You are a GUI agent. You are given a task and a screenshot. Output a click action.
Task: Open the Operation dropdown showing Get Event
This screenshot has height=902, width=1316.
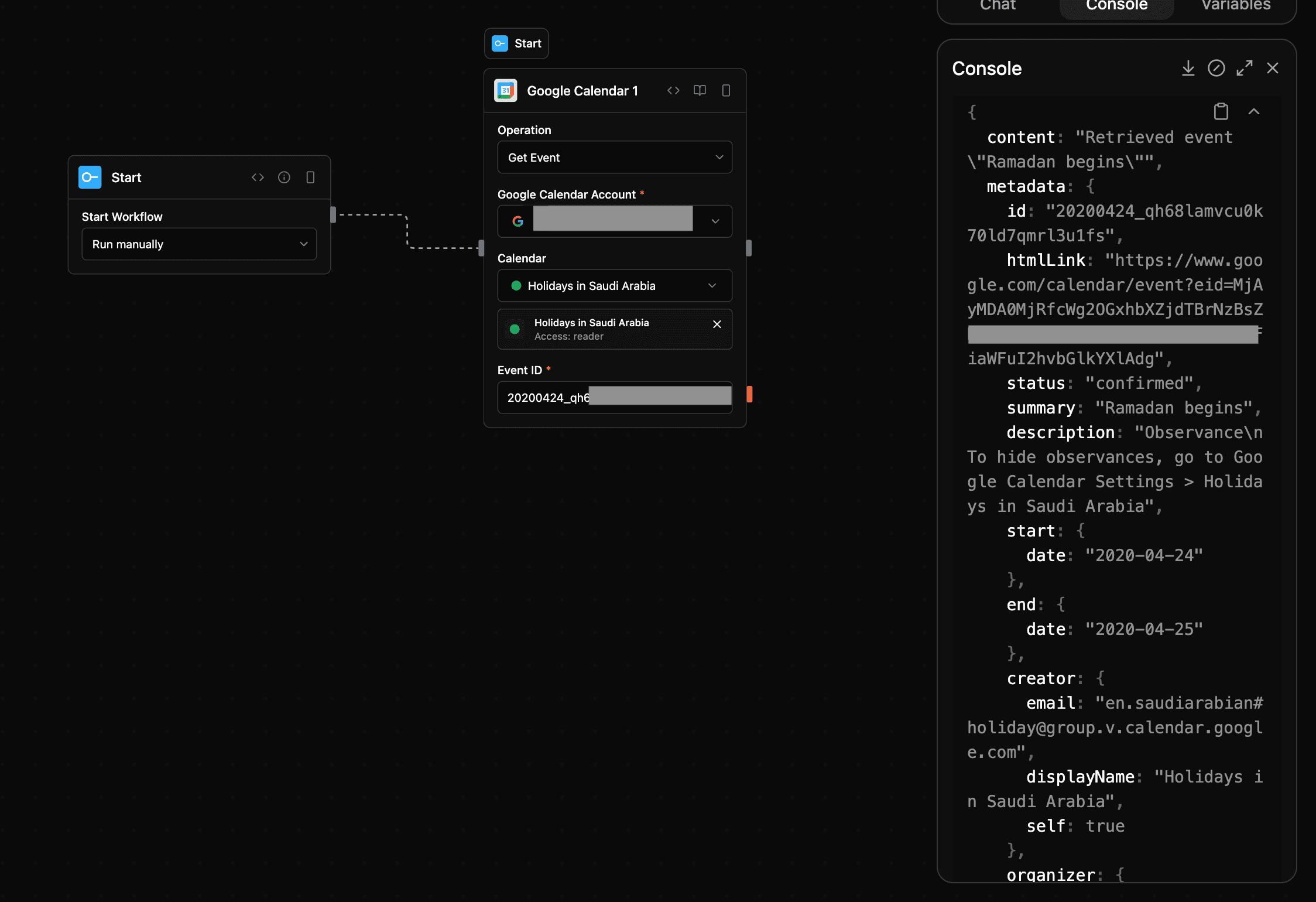pyautogui.click(x=615, y=158)
